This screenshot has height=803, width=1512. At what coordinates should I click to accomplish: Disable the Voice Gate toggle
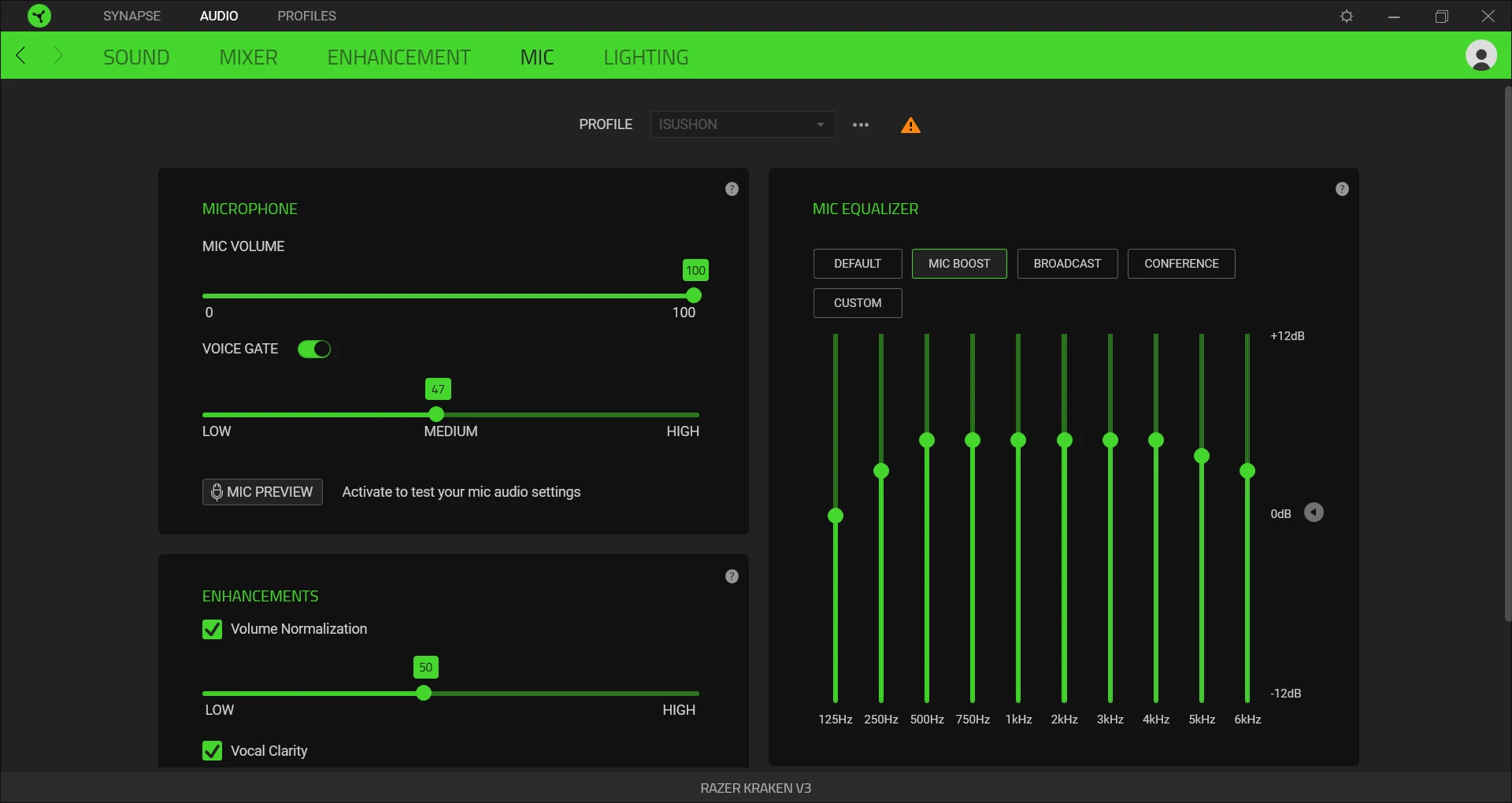click(314, 349)
